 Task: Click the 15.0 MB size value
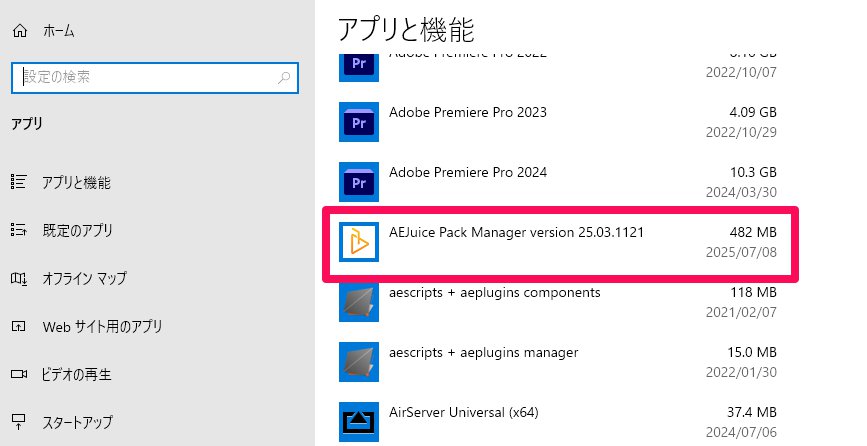click(752, 352)
